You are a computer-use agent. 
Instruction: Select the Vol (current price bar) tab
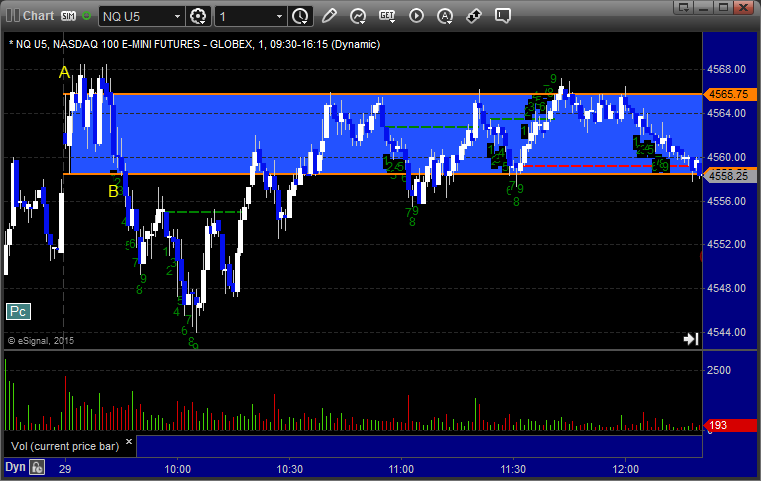(65, 446)
